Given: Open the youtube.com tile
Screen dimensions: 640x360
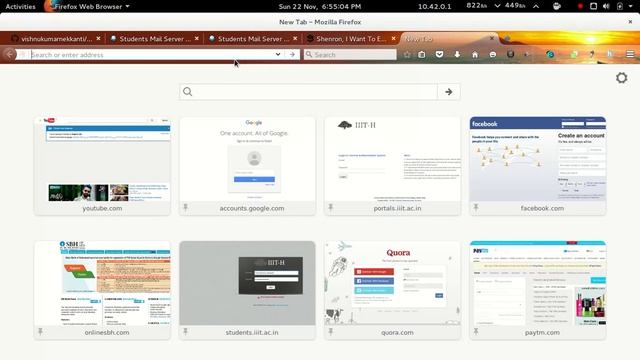Looking at the screenshot, I should (x=102, y=166).
